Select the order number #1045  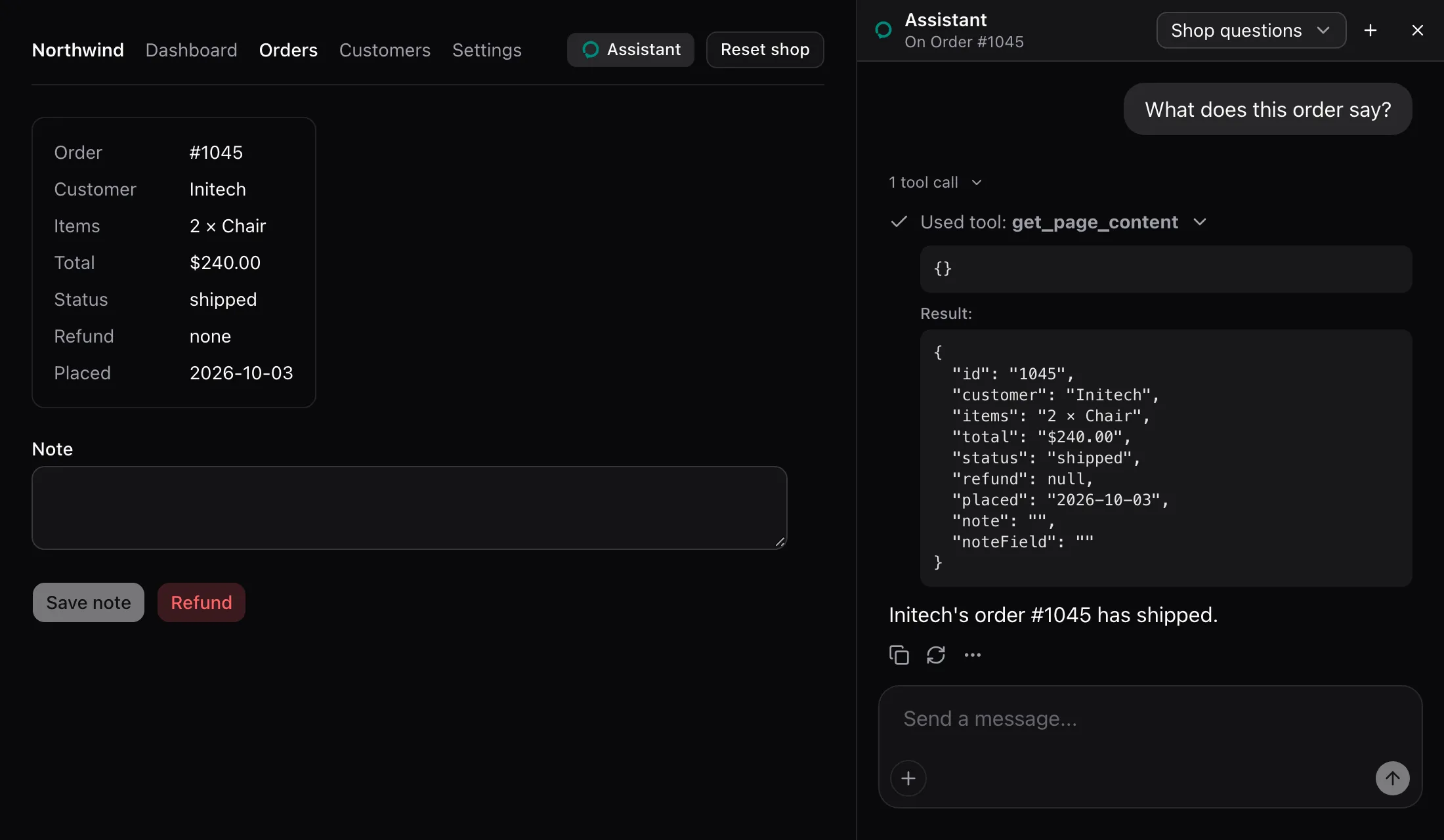216,152
